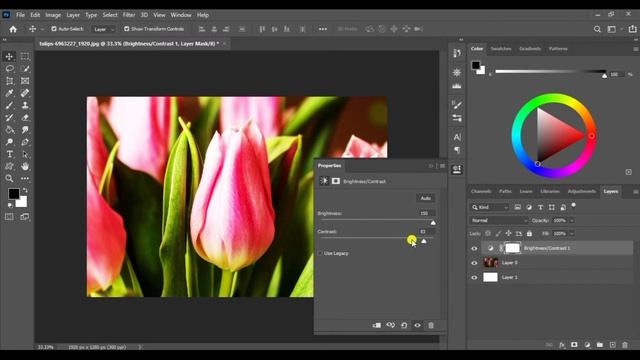Reset adjustment defaults in Properties panel
Image resolution: width=640 pixels, height=360 pixels.
[404, 325]
